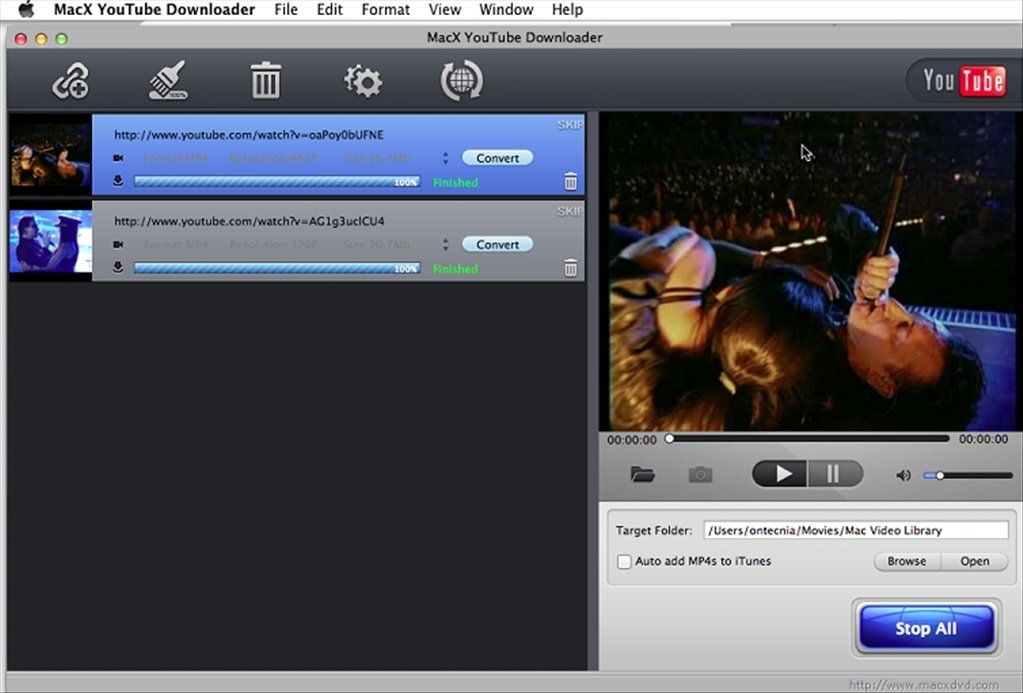The height and width of the screenshot is (693, 1023).
Task: Open the MacX YouTube Downloader app menu
Action: (154, 10)
